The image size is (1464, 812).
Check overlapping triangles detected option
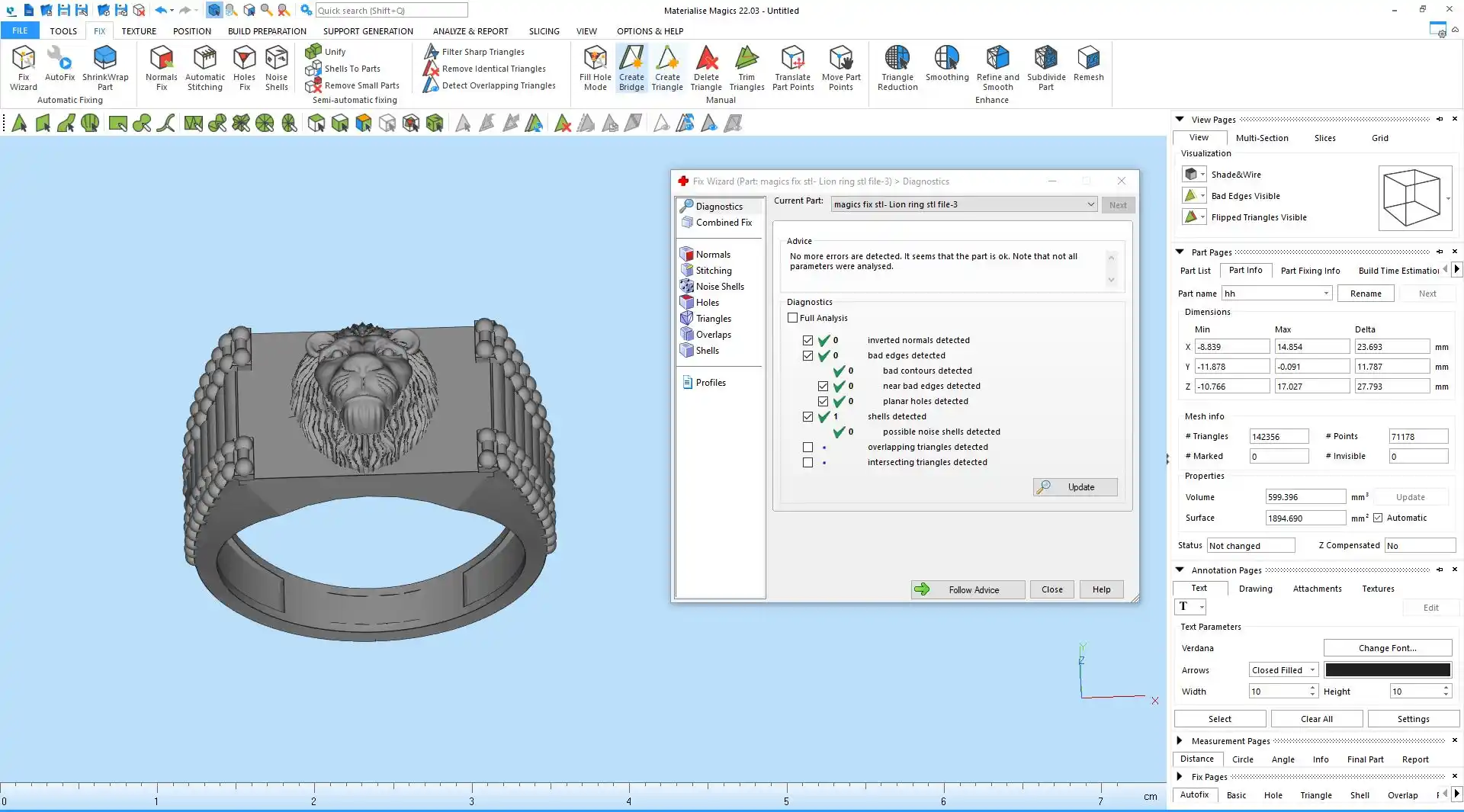pos(808,448)
